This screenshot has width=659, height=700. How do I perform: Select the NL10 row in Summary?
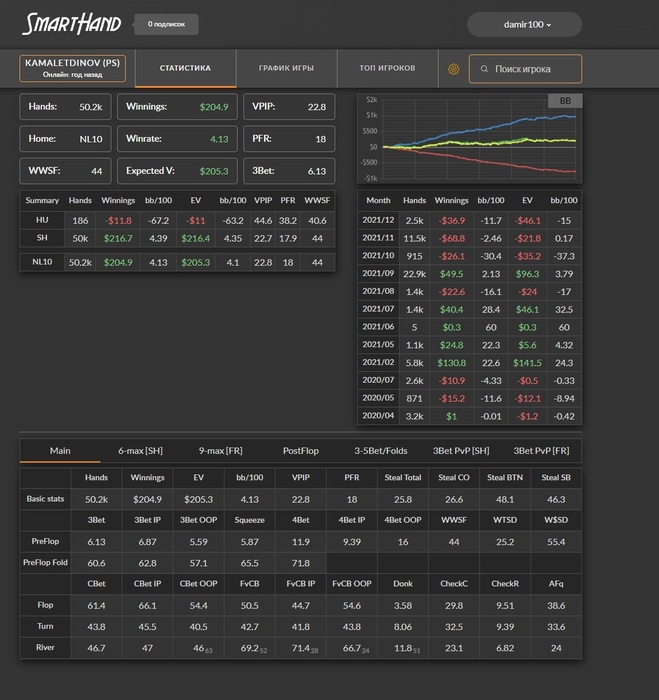coord(177,262)
